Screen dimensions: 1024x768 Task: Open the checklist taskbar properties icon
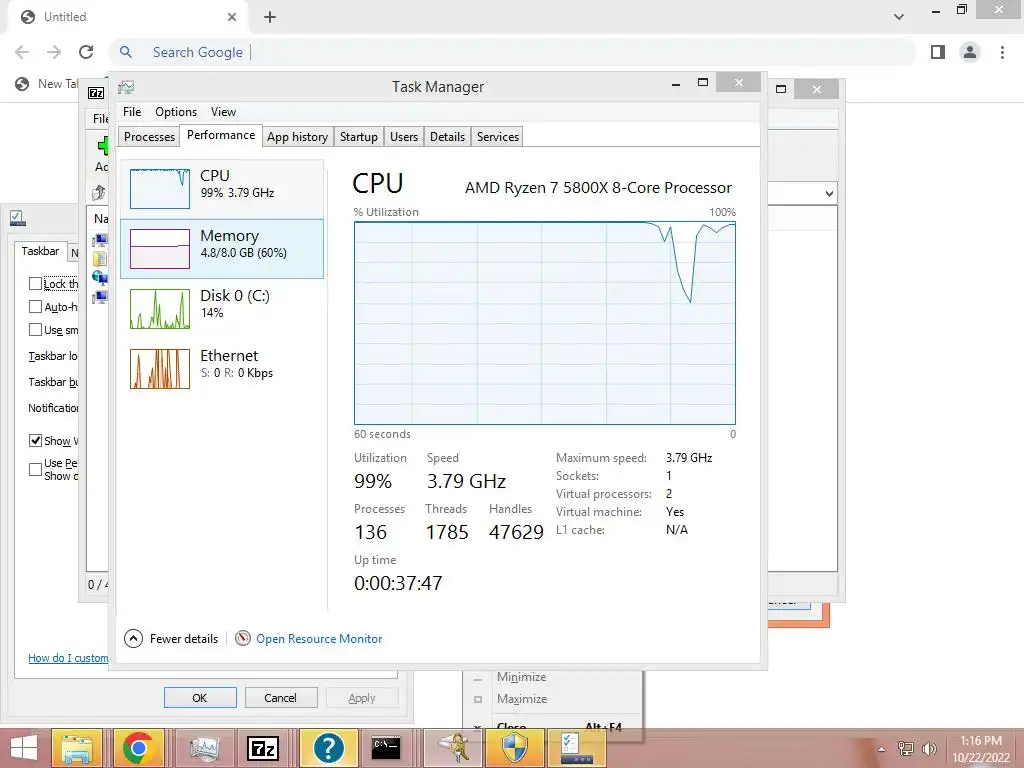[x=575, y=748]
